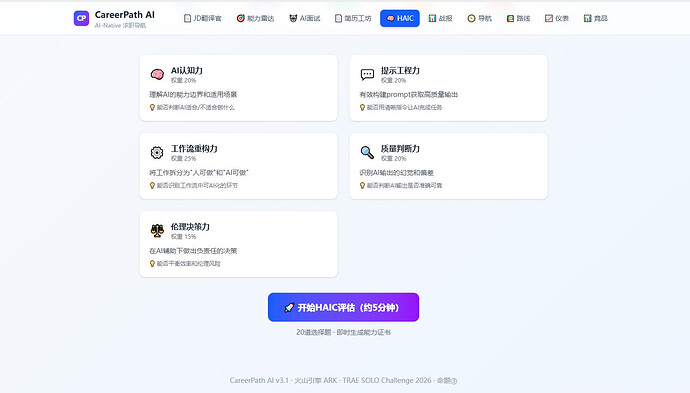690x393 pixels.
Task: Click 权重 15% under 伦理决策力
Action: pyautogui.click(x=184, y=237)
